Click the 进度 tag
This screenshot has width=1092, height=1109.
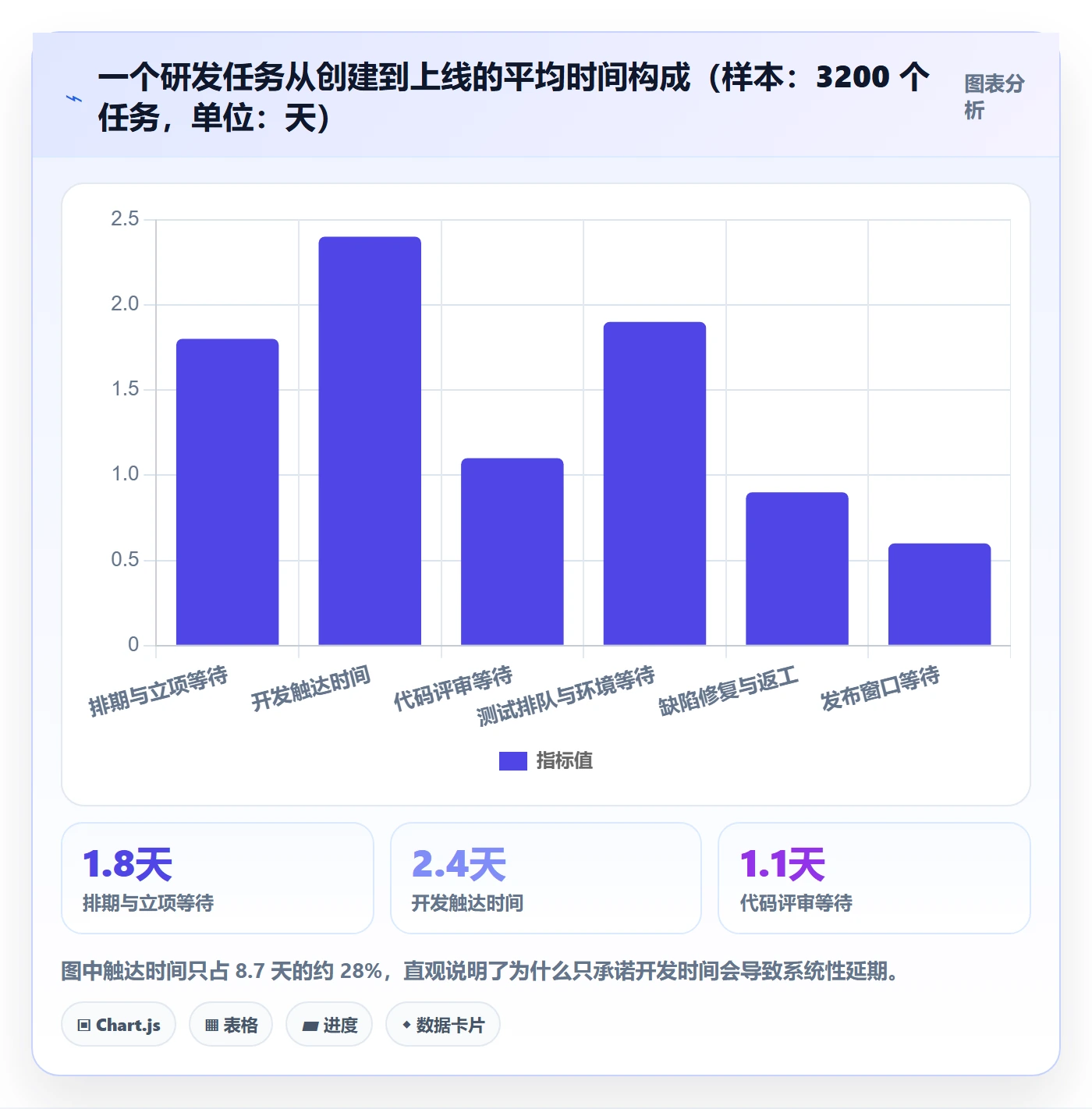coord(329,1025)
